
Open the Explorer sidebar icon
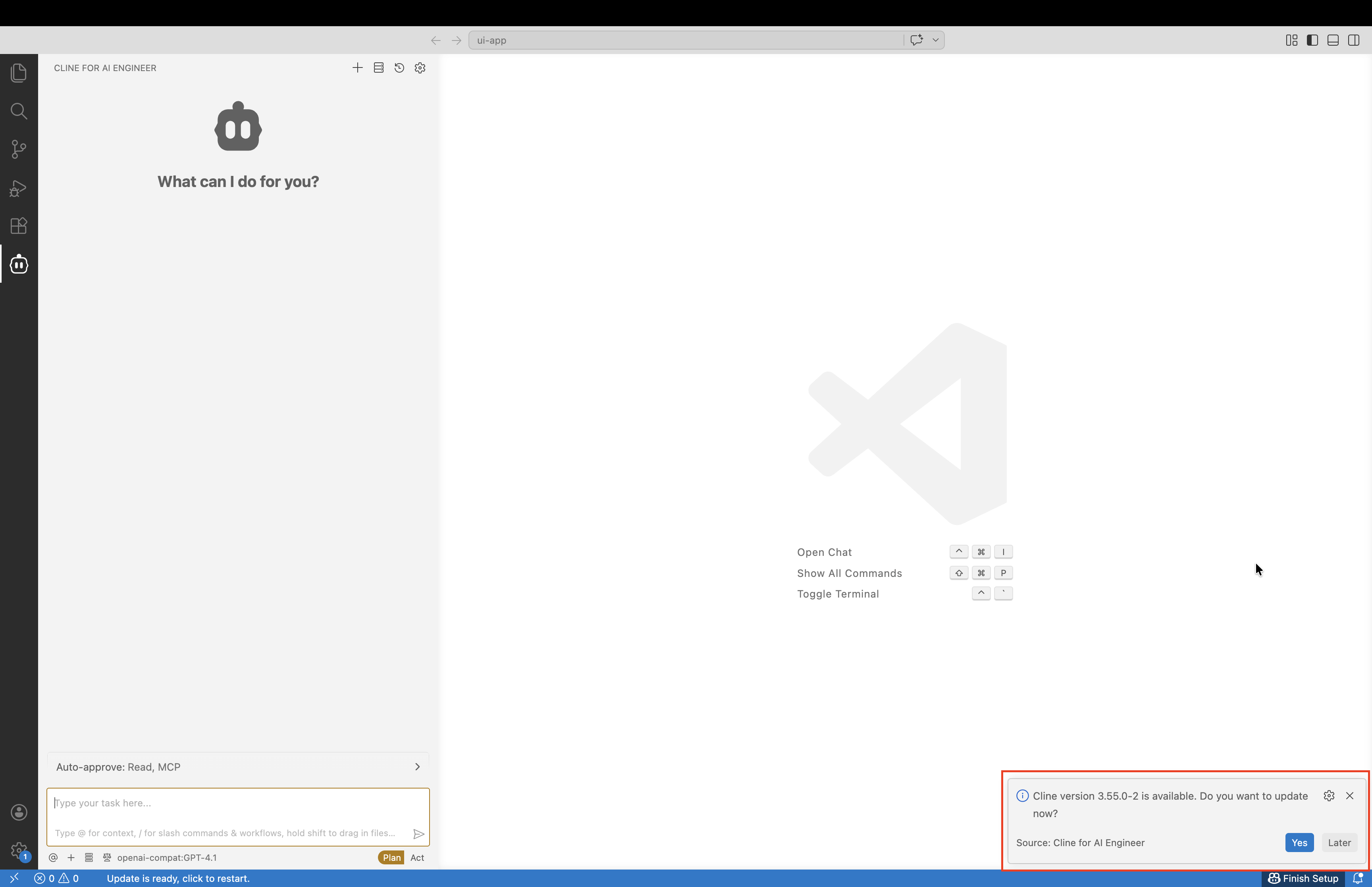coord(18,73)
